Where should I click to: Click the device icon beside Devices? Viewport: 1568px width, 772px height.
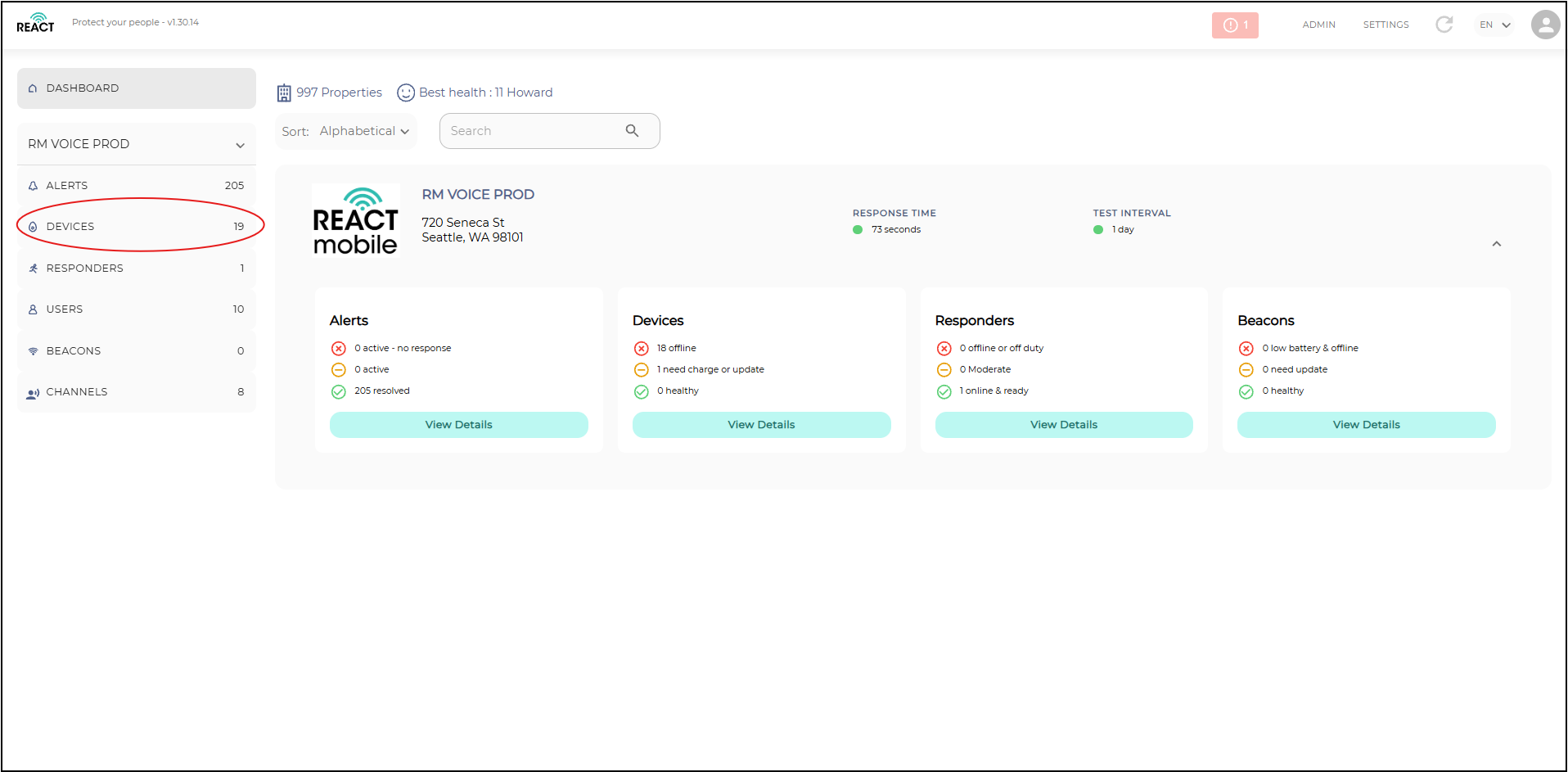(x=33, y=227)
